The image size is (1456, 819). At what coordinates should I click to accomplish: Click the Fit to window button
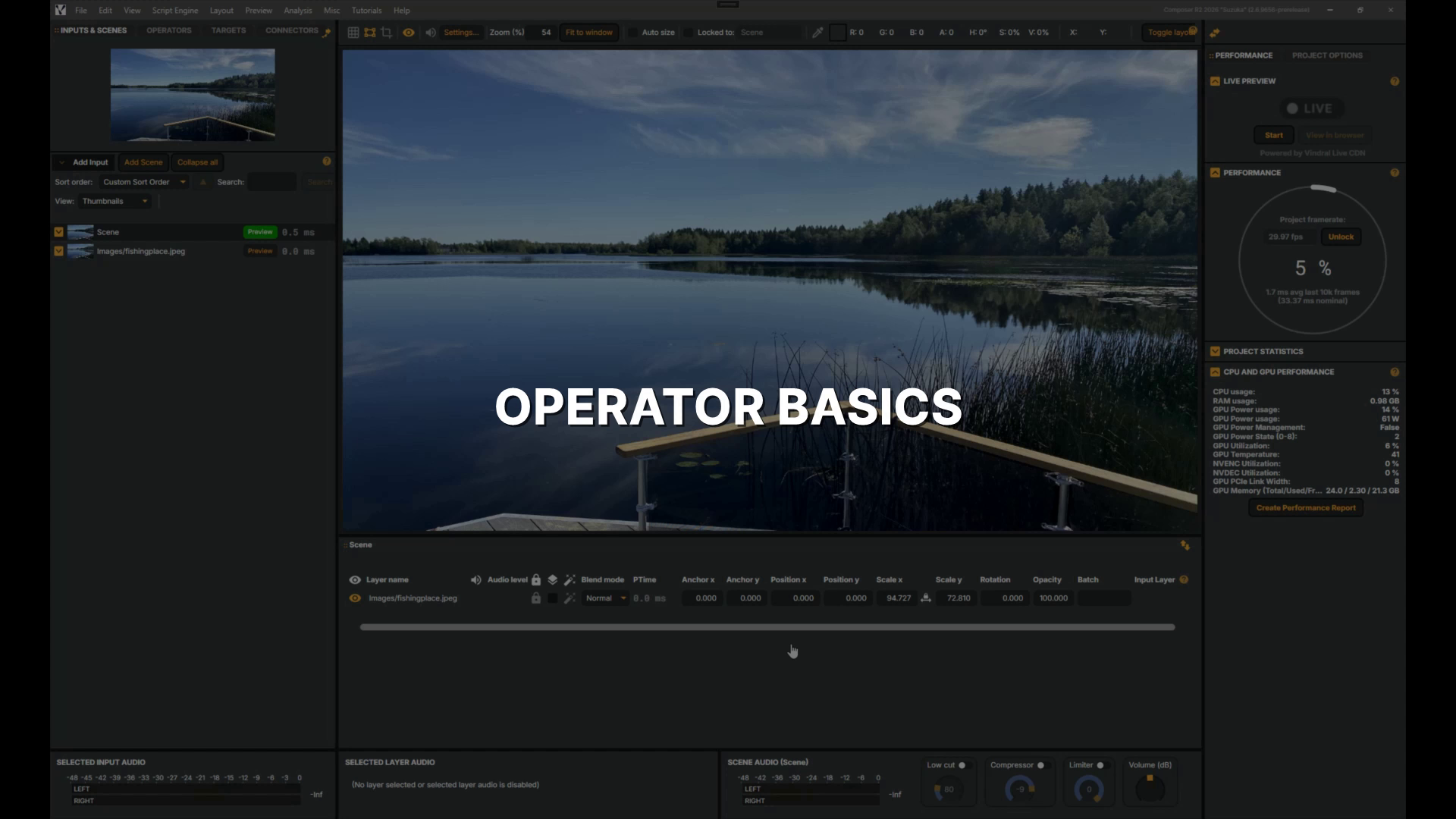[x=589, y=33]
